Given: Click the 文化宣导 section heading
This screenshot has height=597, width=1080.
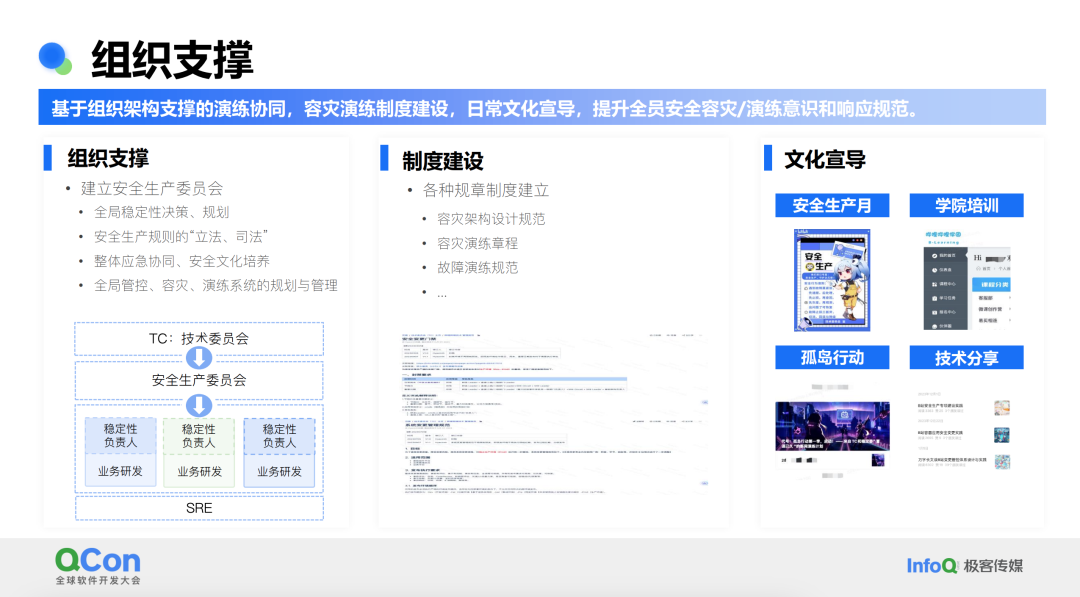Looking at the screenshot, I should point(825,160).
